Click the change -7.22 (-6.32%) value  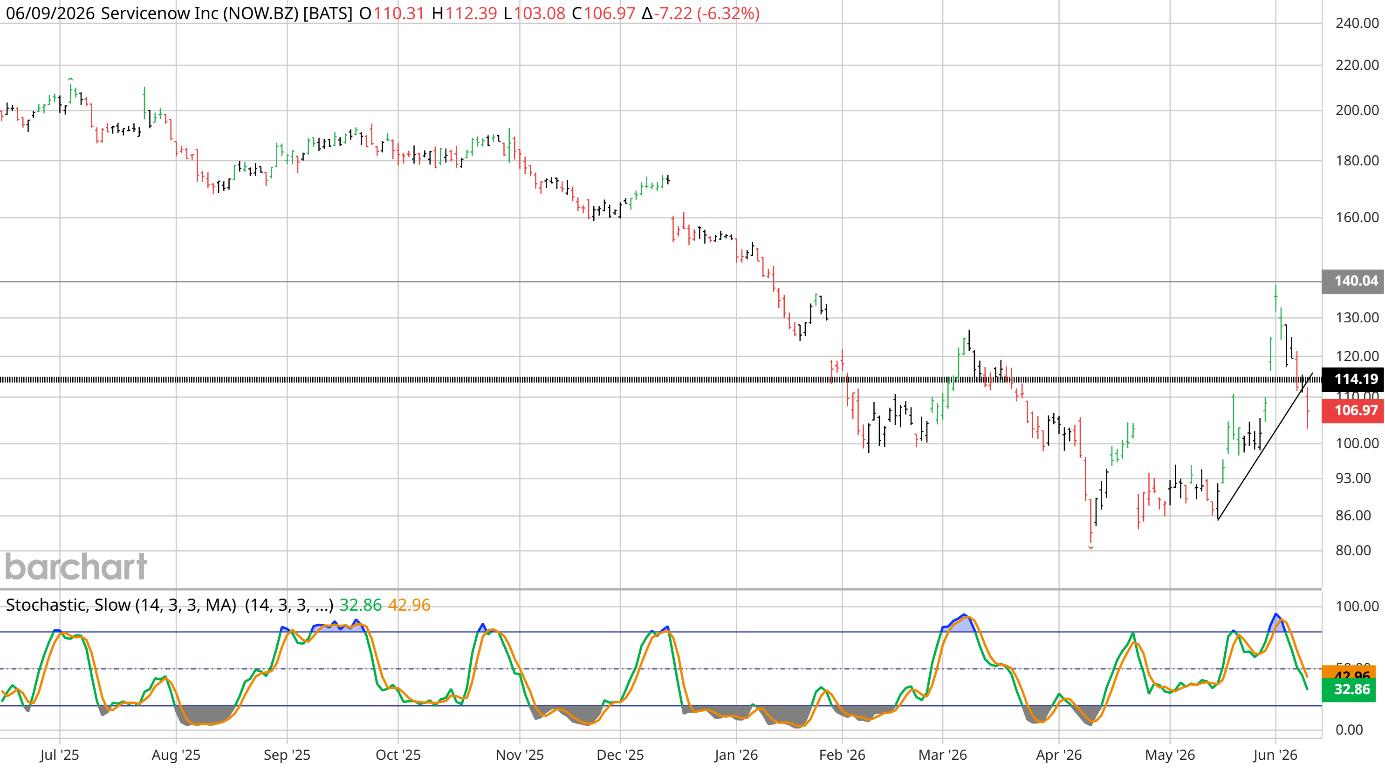(700, 14)
